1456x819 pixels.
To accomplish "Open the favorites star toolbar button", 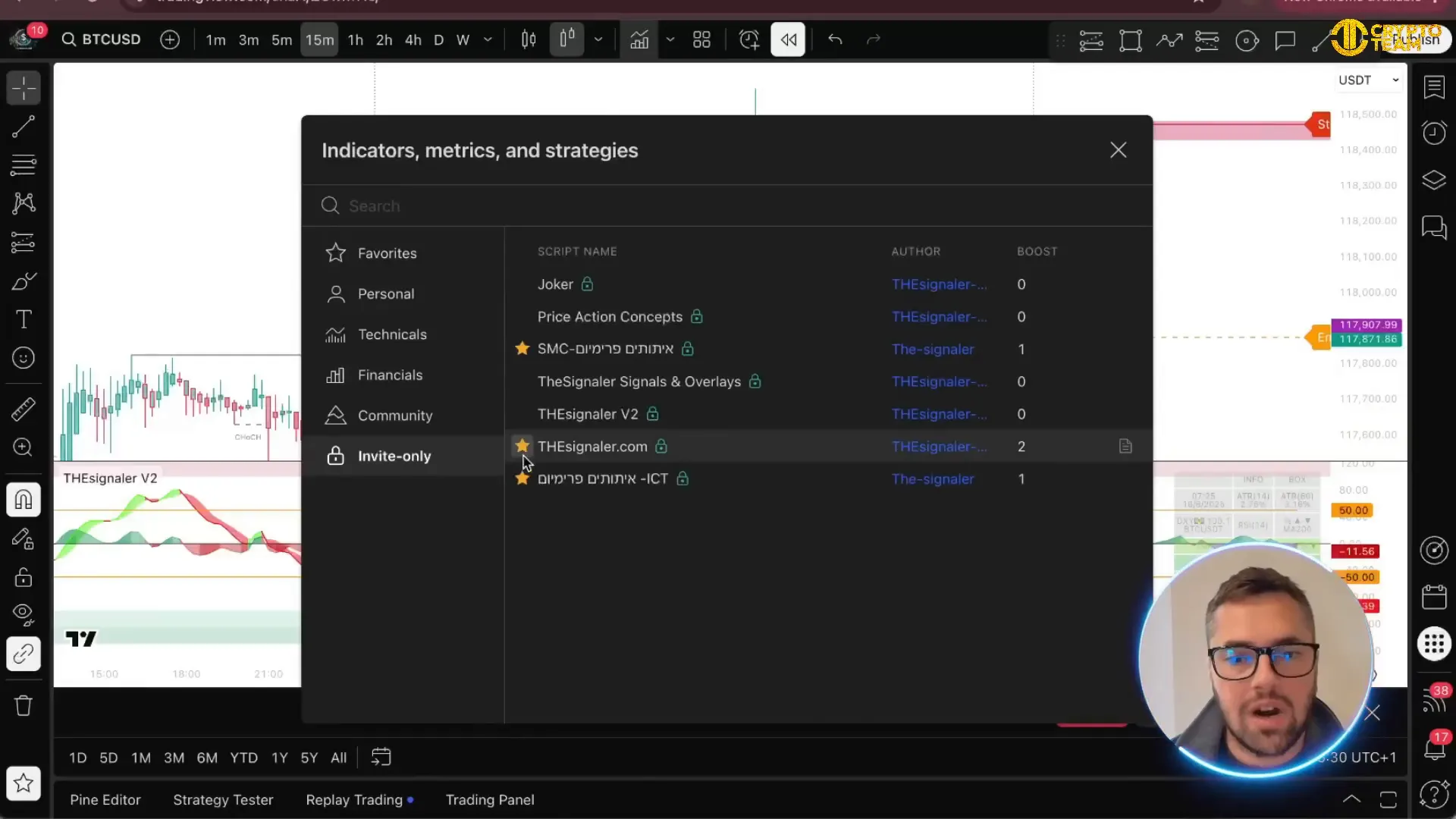I will click(24, 783).
